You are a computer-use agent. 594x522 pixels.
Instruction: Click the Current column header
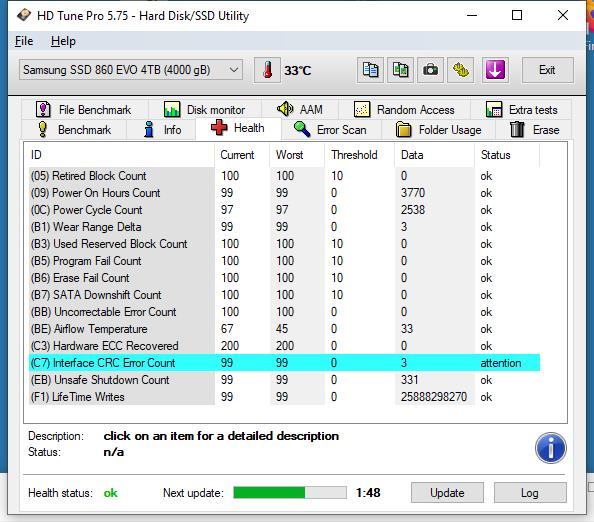[x=242, y=155]
